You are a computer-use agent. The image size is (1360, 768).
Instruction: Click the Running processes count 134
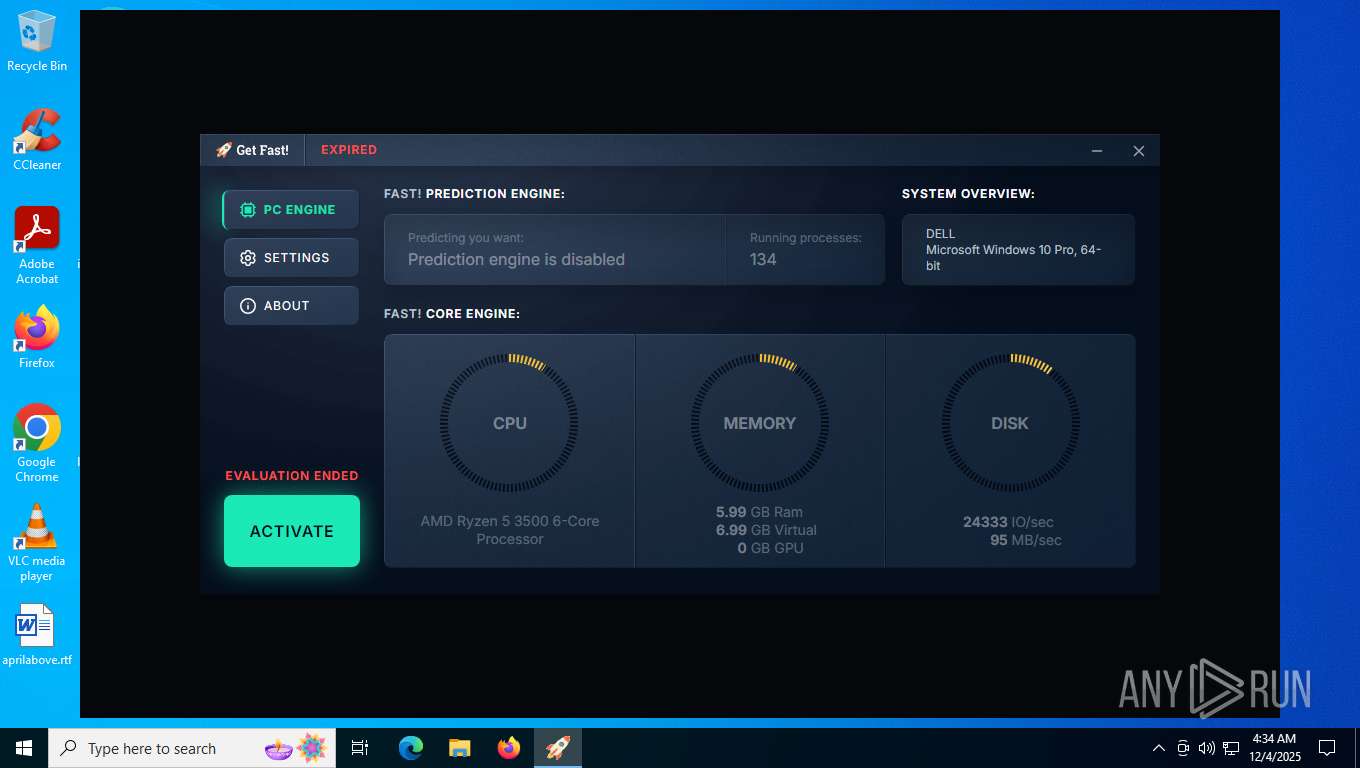(763, 260)
